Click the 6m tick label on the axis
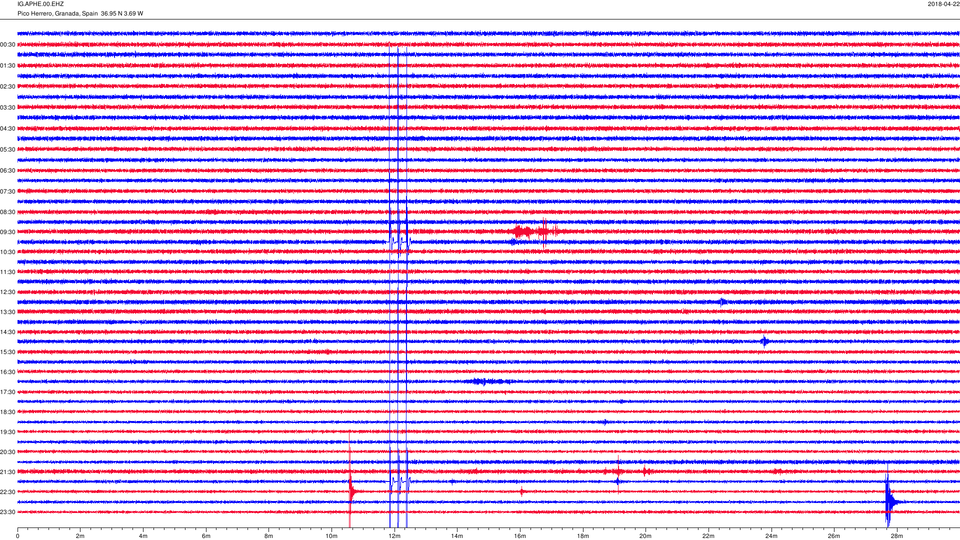 [x=206, y=536]
